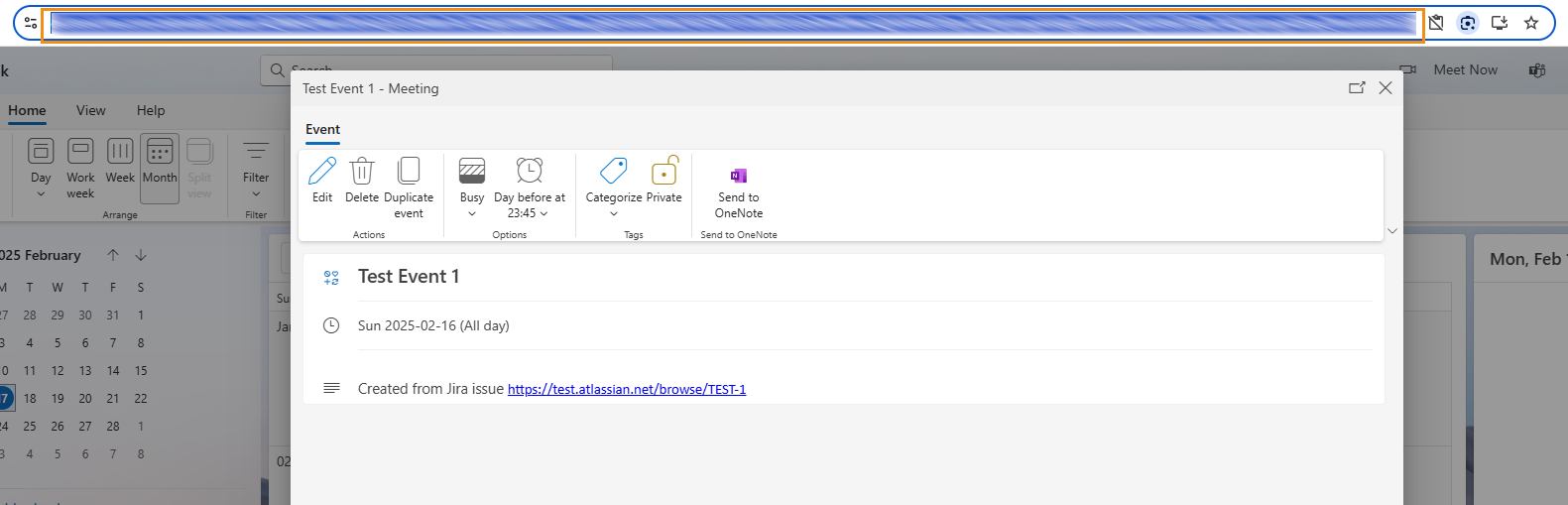Pop out the event into a new window
1568x505 pixels.
click(x=1357, y=88)
